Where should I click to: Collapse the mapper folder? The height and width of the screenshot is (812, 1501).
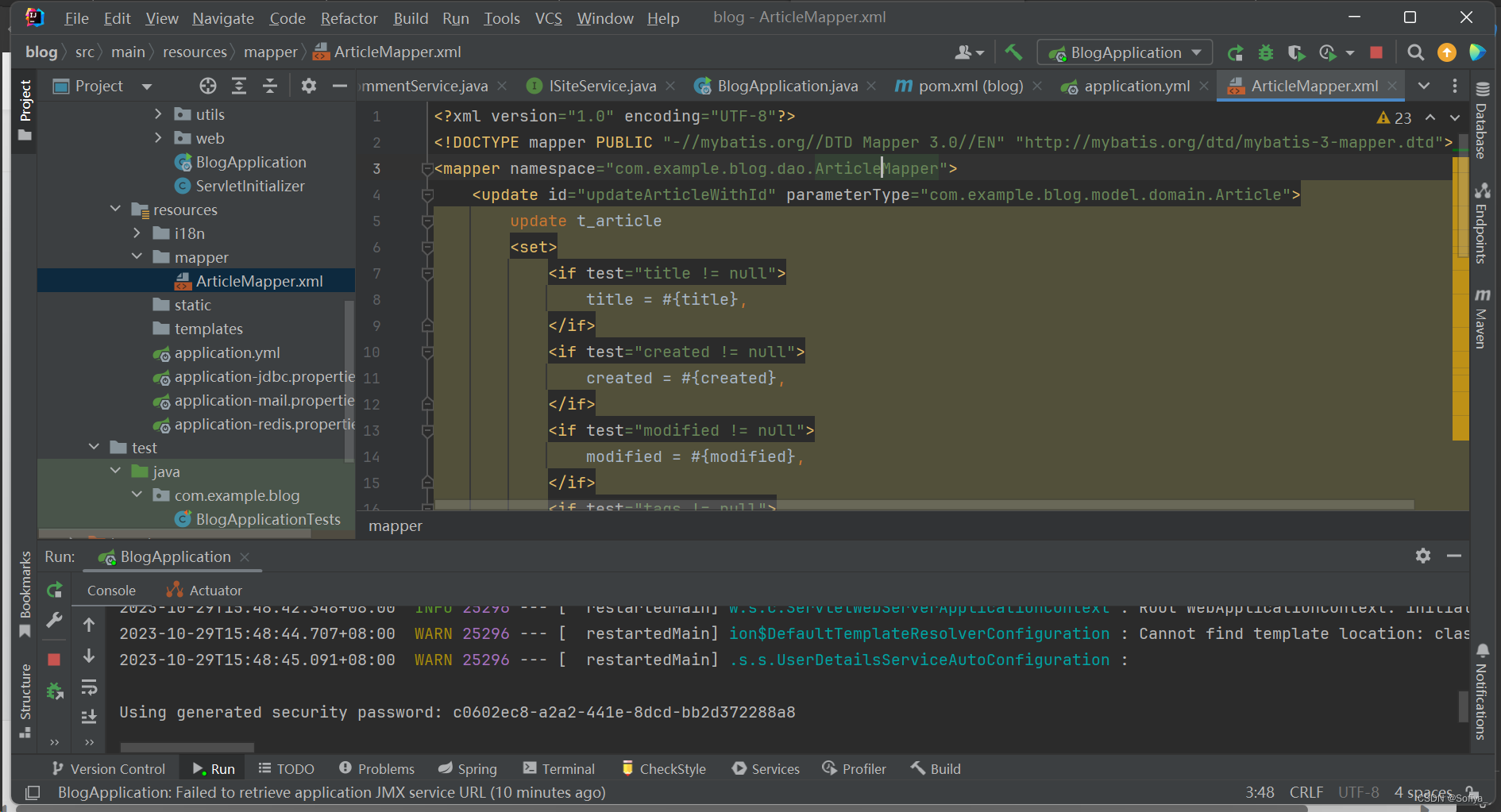(137, 256)
